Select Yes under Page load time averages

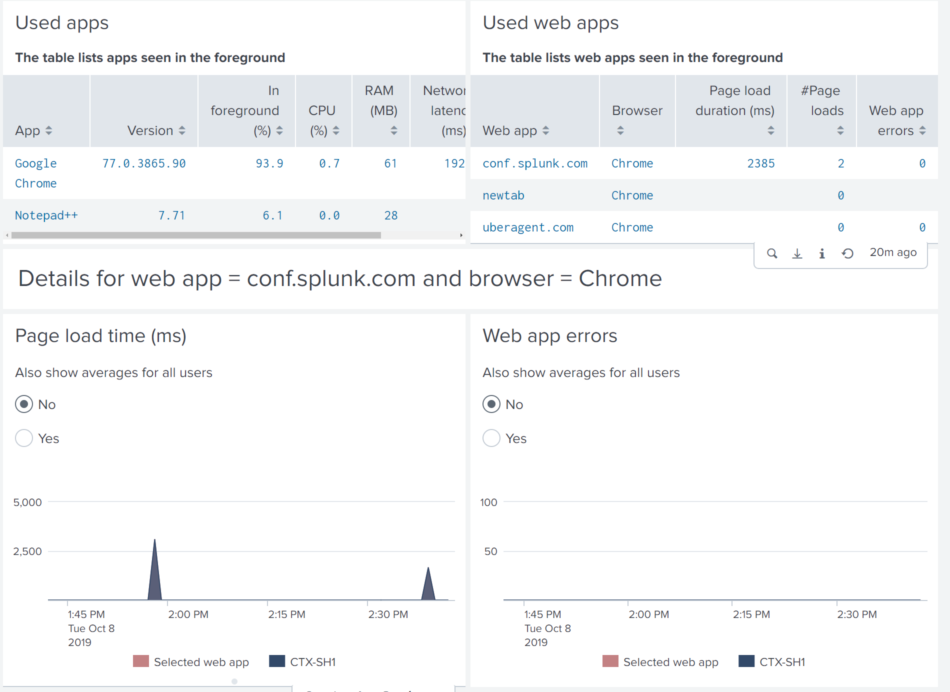pyautogui.click(x=24, y=438)
